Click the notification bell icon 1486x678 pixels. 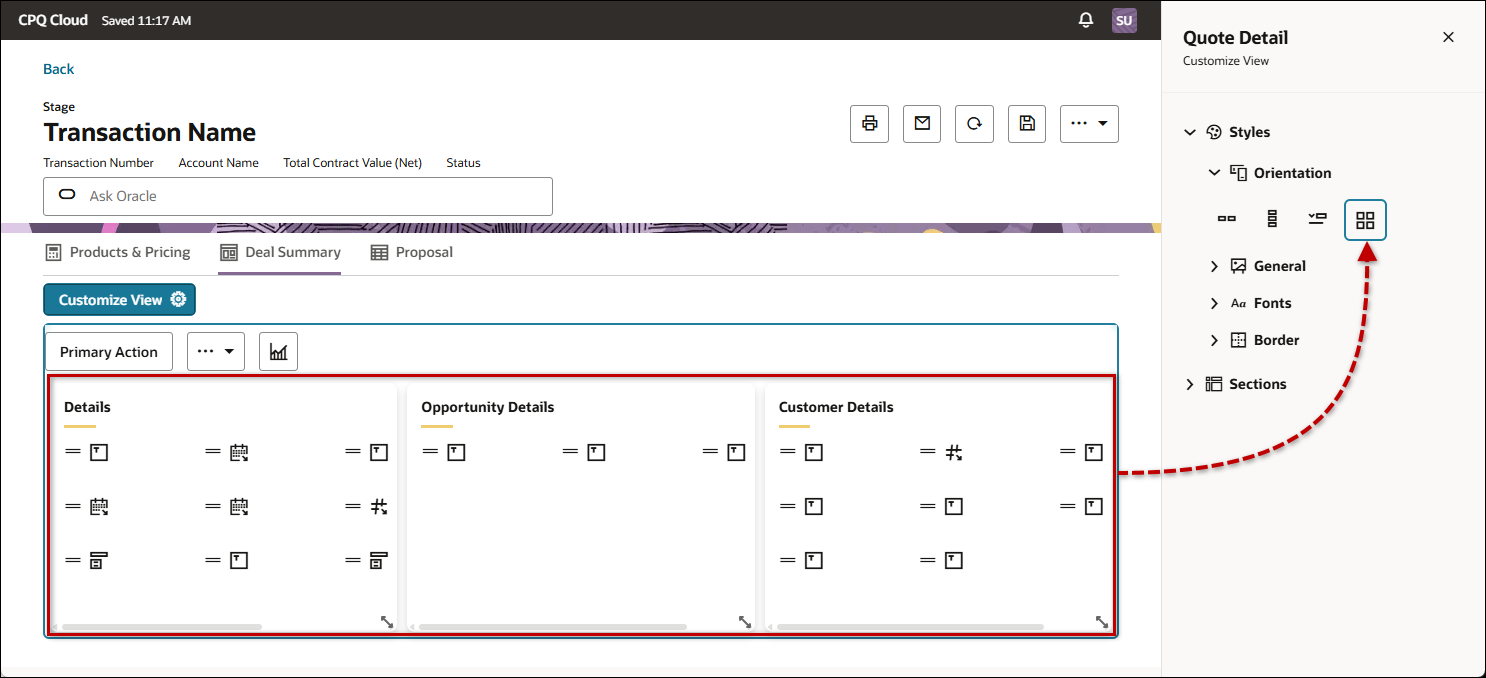click(1086, 19)
